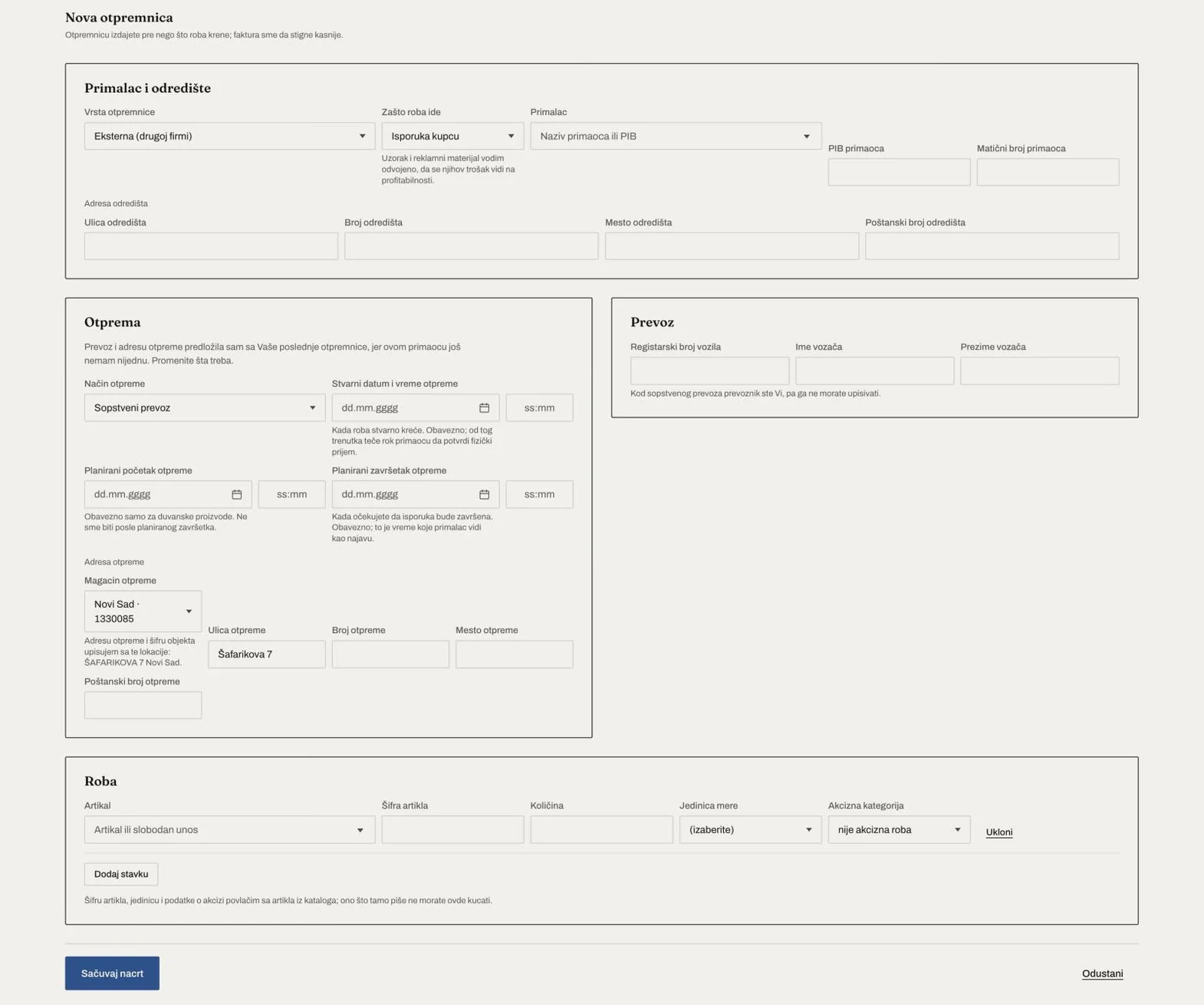Focus the Šifra artikla field
The image size is (1204, 1005).
coord(452,829)
